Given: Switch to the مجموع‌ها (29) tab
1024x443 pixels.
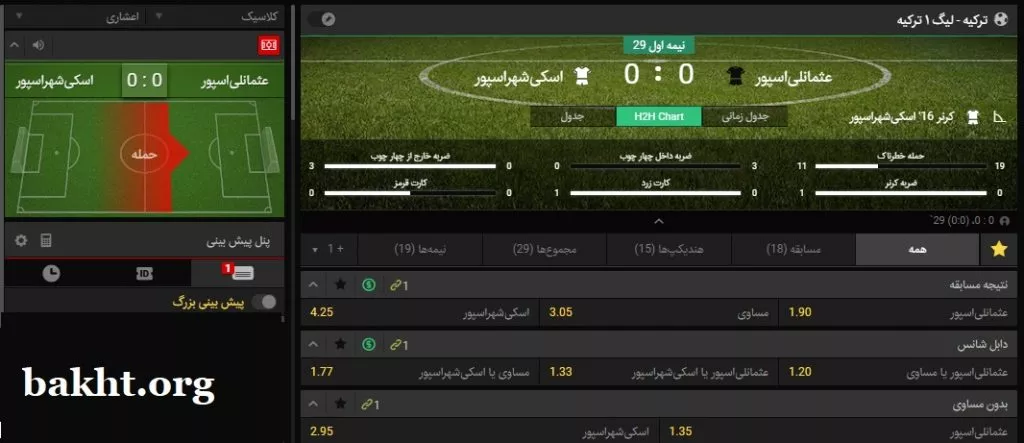Looking at the screenshot, I should [x=545, y=249].
